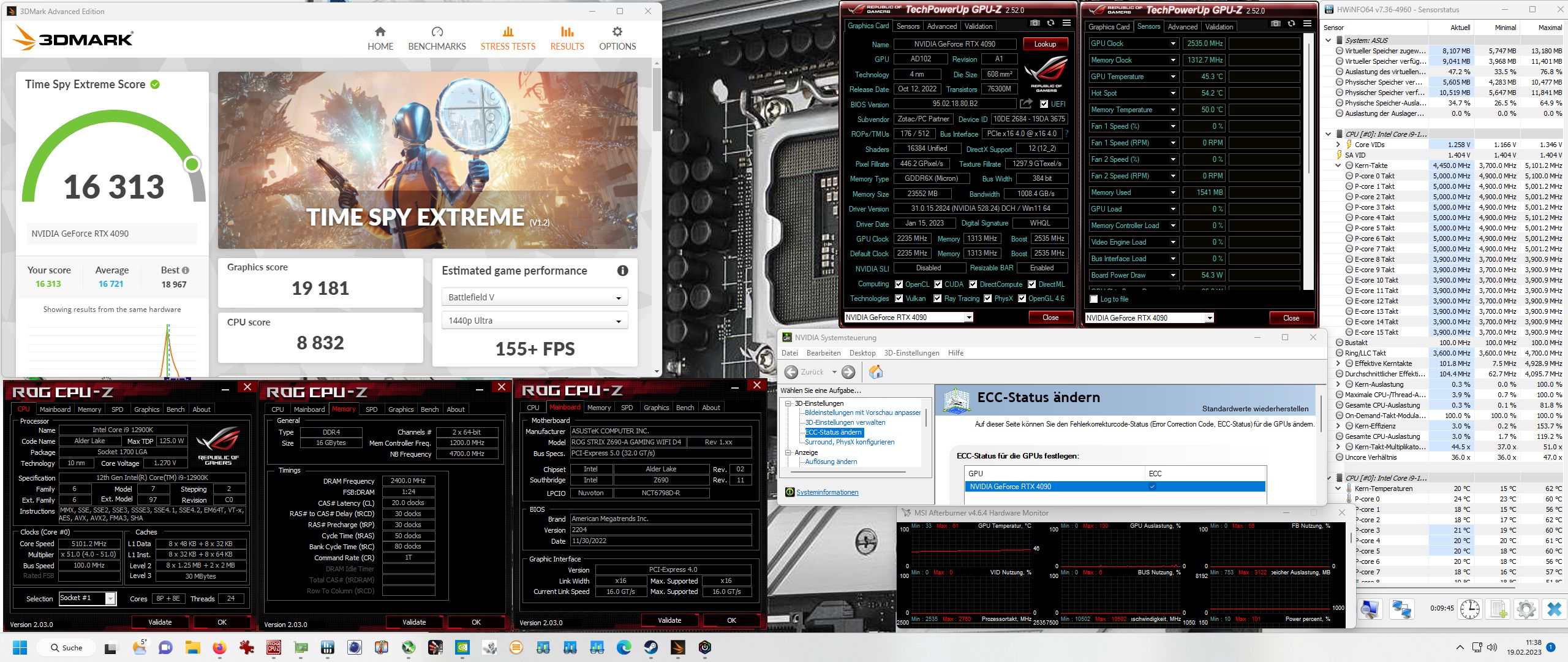Open the Hot Spot sensor dropdown arrow
Viewport: 1568px width, 662px height.
1173,93
